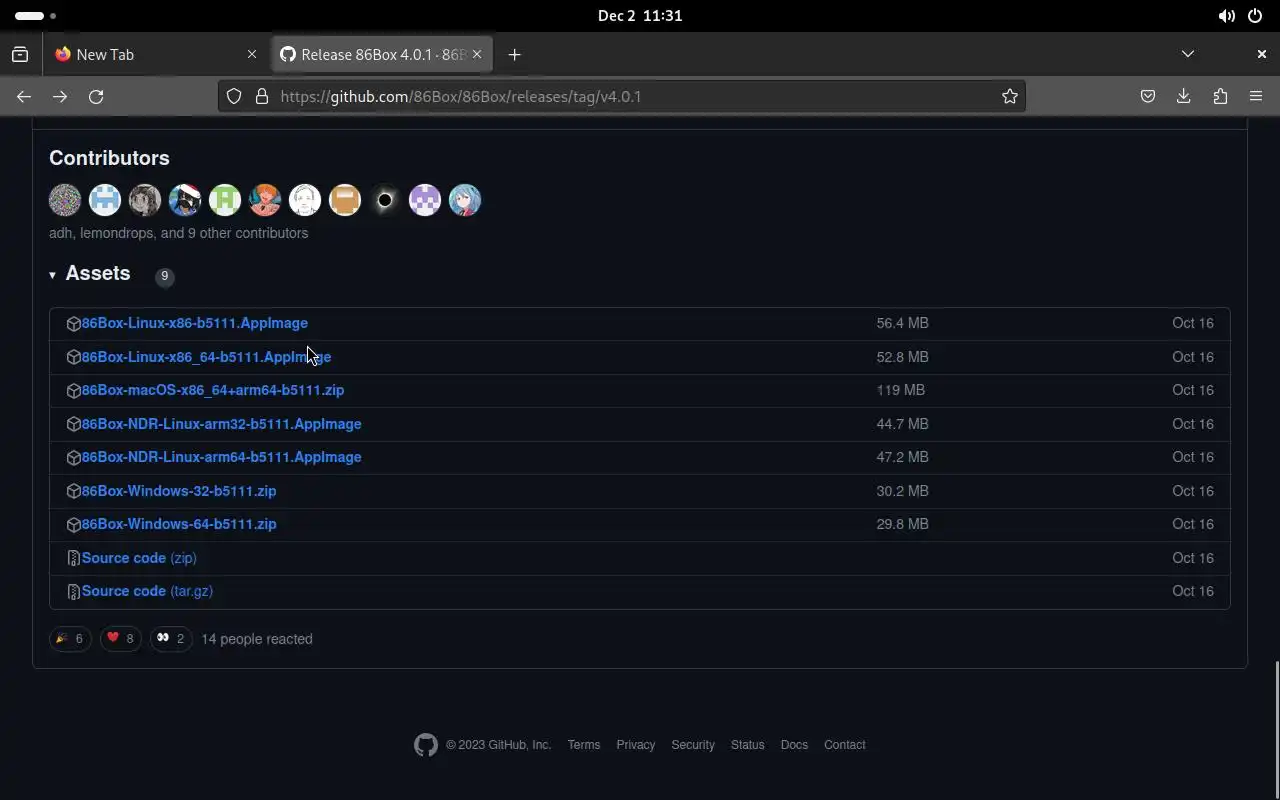Switch to the New Tab tab
The width and height of the screenshot is (1280, 800).
pos(157,54)
